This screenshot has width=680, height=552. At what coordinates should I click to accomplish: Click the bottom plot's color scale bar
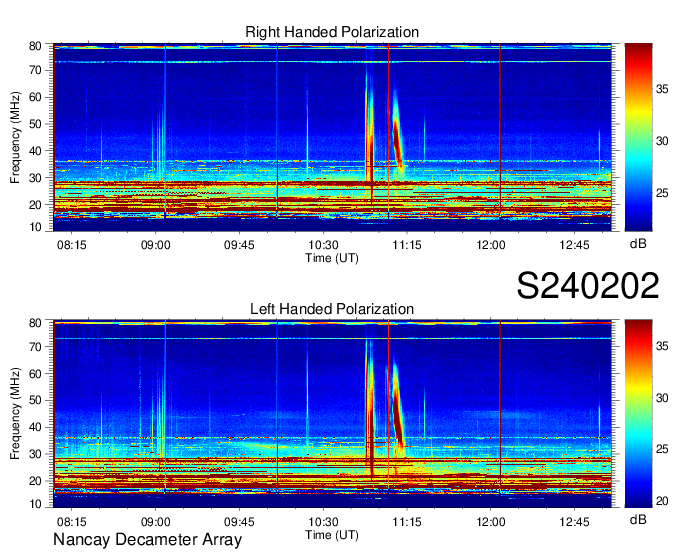[638, 414]
